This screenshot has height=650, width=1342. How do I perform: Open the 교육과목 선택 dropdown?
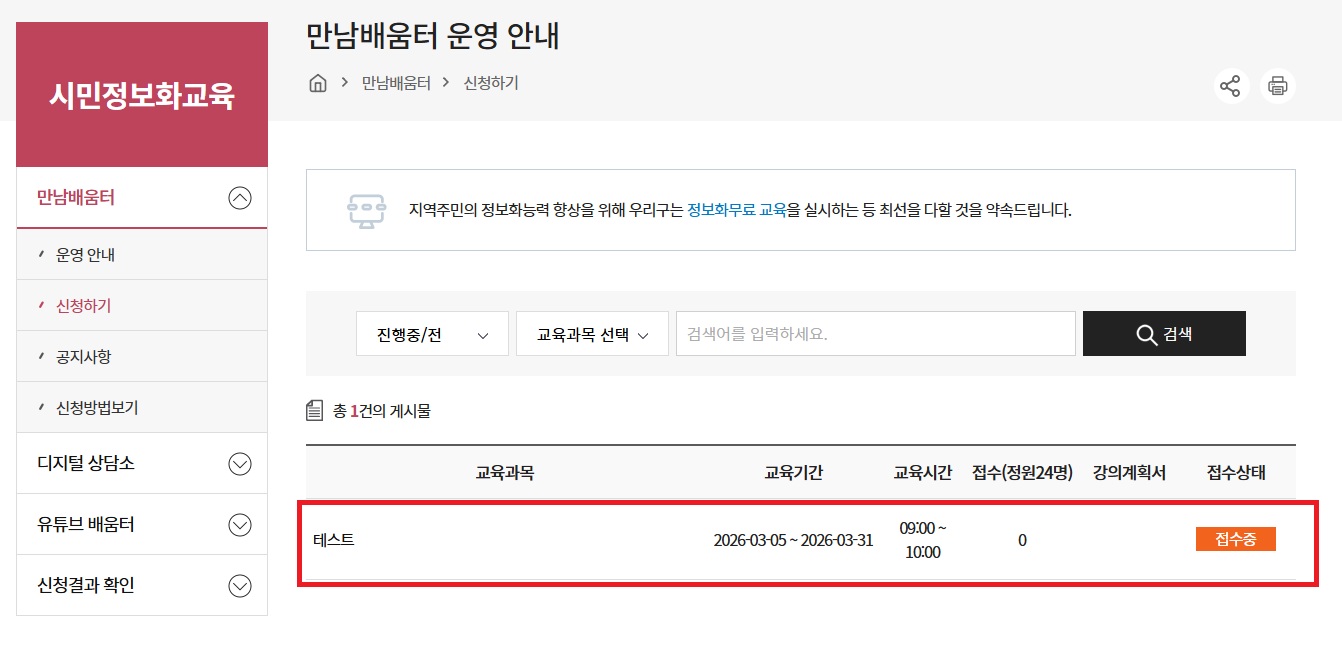coord(592,334)
